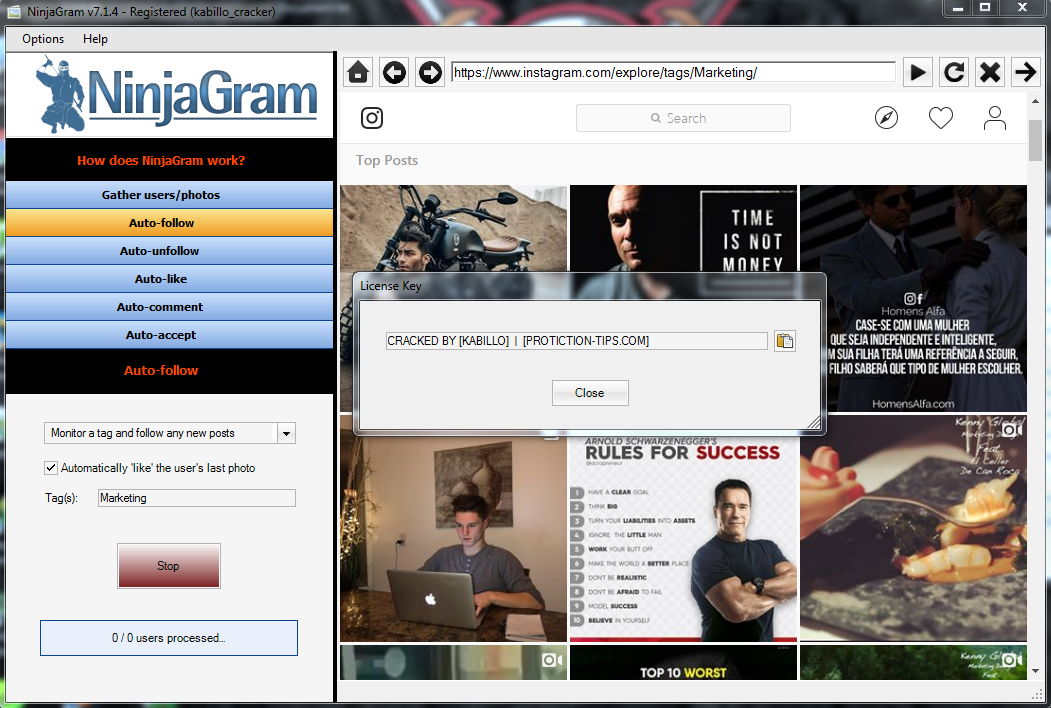Open the 'Time is not money' post thumbnail
This screenshot has height=708, width=1051.
[x=683, y=229]
